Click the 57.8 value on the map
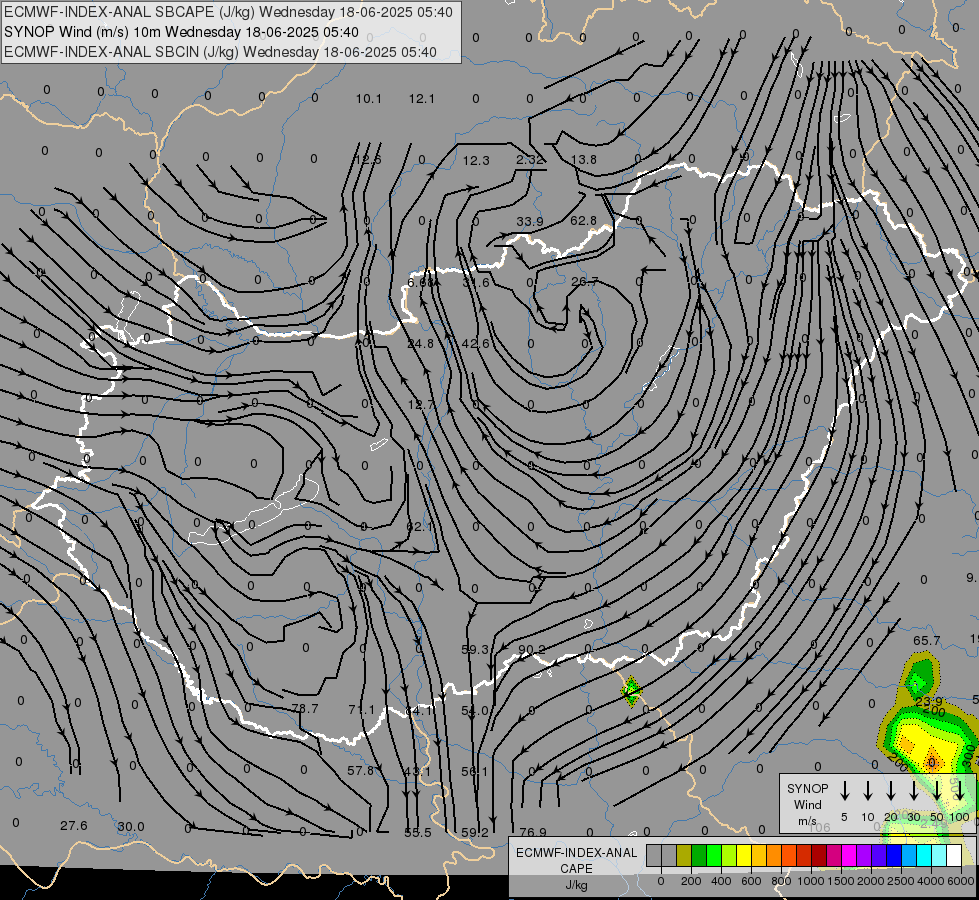979x900 pixels. tap(360, 771)
